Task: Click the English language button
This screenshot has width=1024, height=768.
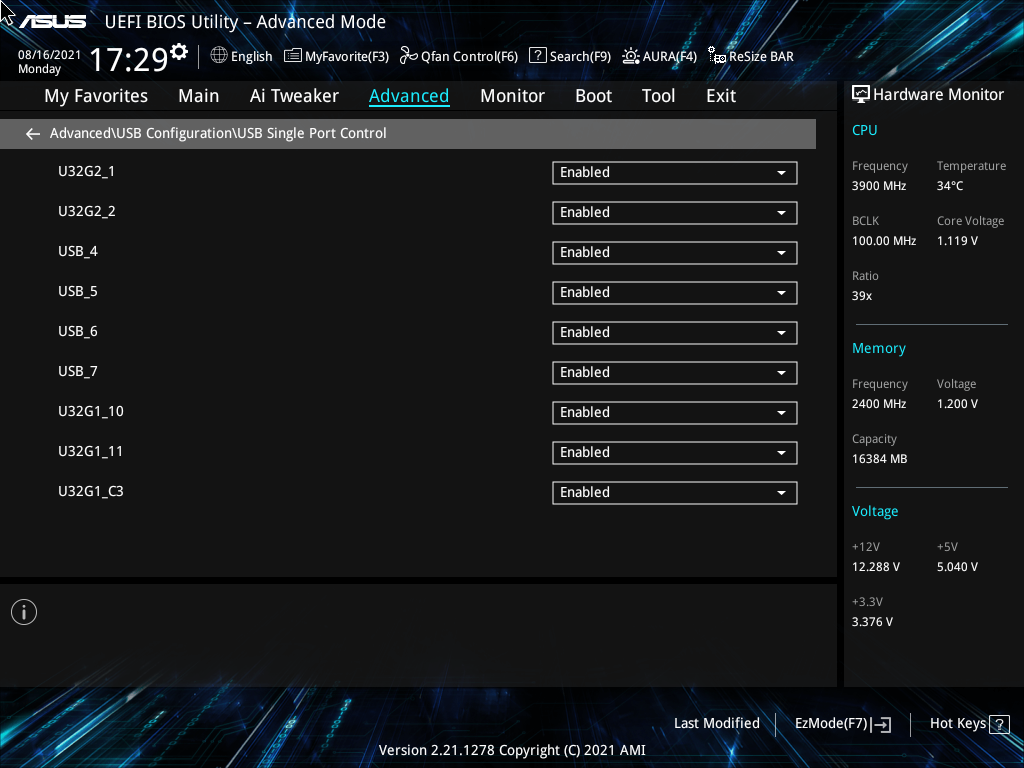Action: point(251,57)
